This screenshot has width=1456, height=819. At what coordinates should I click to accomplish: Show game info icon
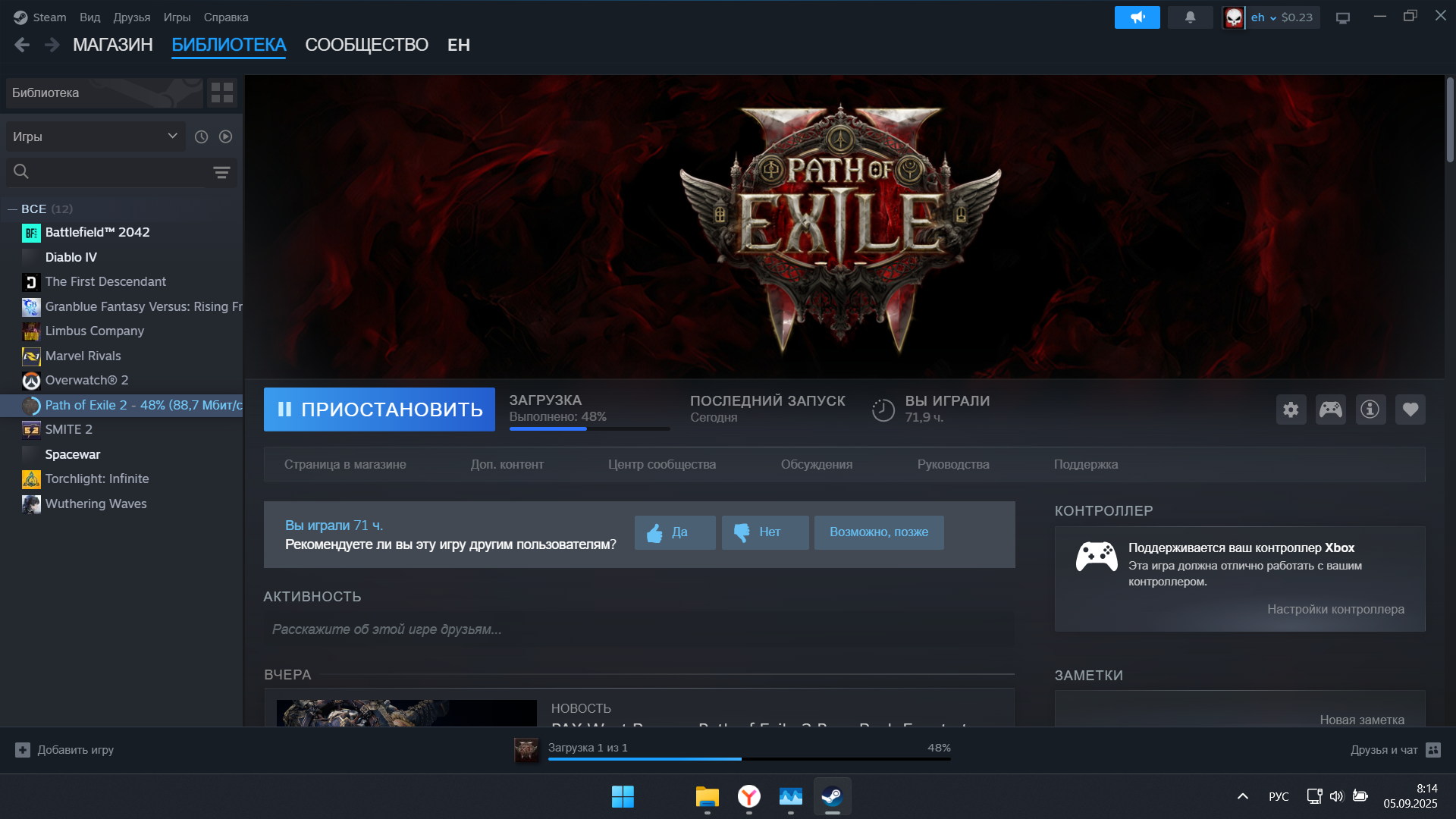tap(1370, 409)
